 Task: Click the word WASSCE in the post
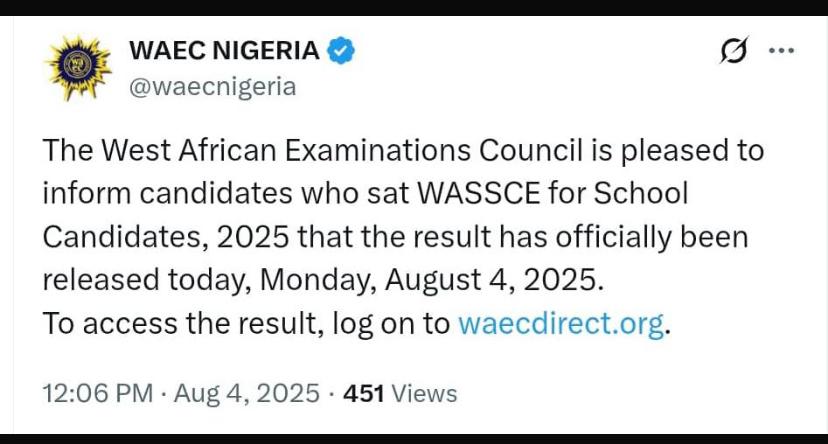[x=479, y=193]
